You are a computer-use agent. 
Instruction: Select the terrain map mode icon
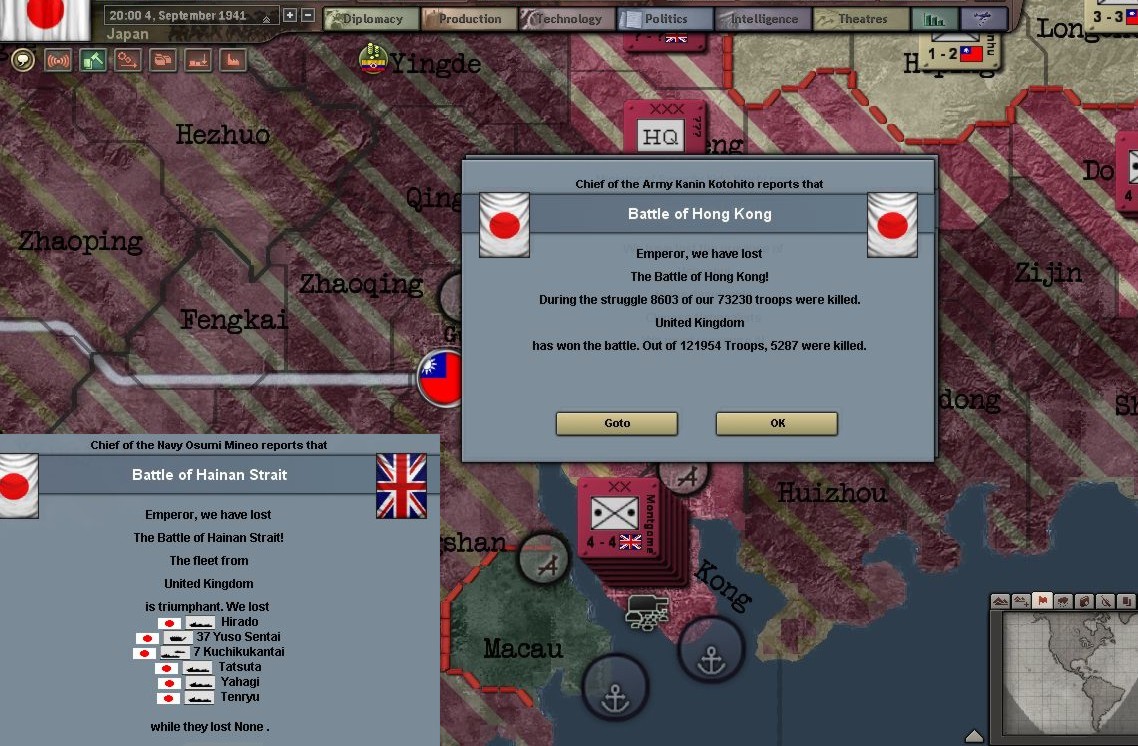pyautogui.click(x=1000, y=601)
